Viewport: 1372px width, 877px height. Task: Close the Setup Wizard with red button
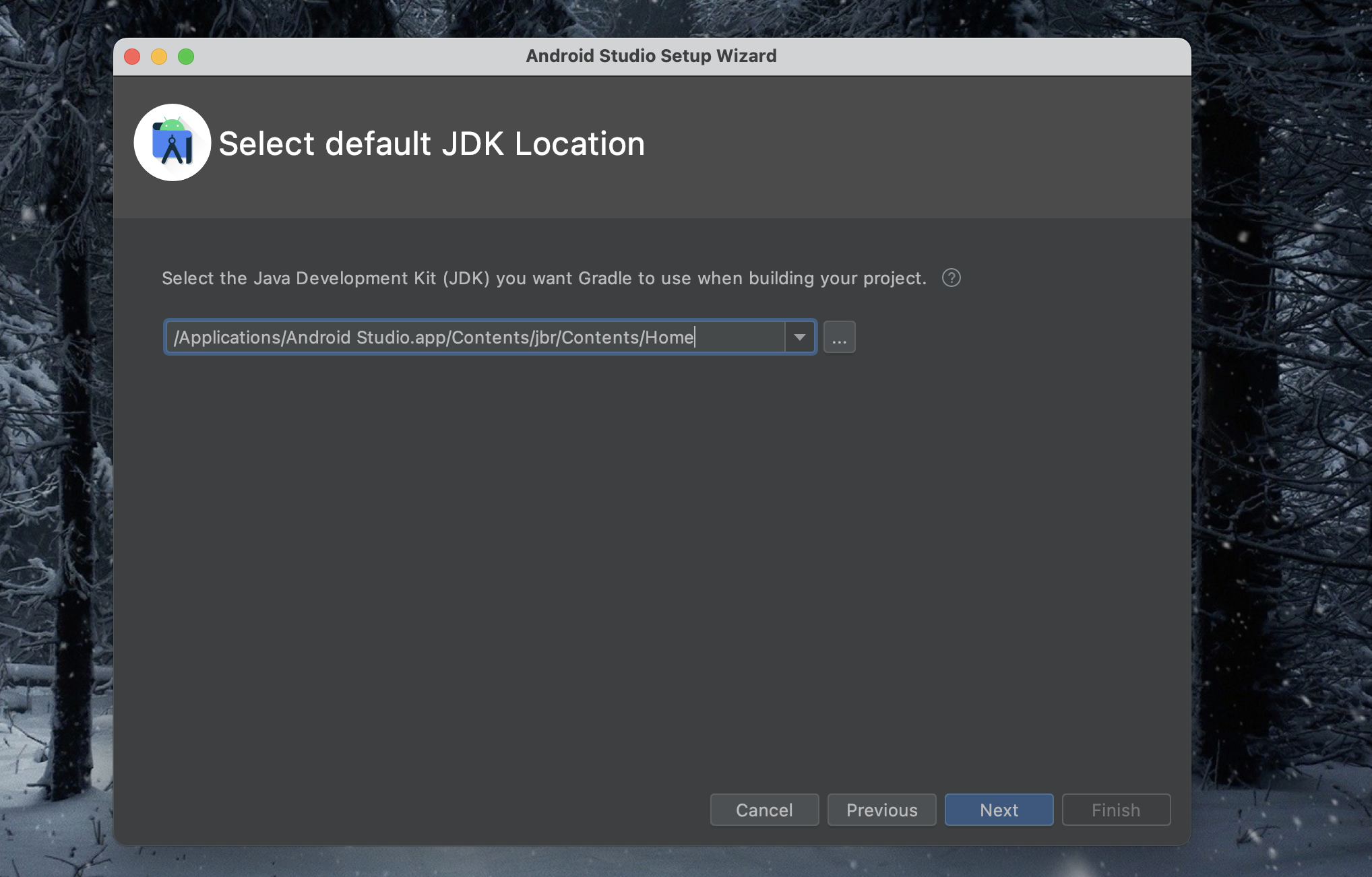tap(132, 57)
